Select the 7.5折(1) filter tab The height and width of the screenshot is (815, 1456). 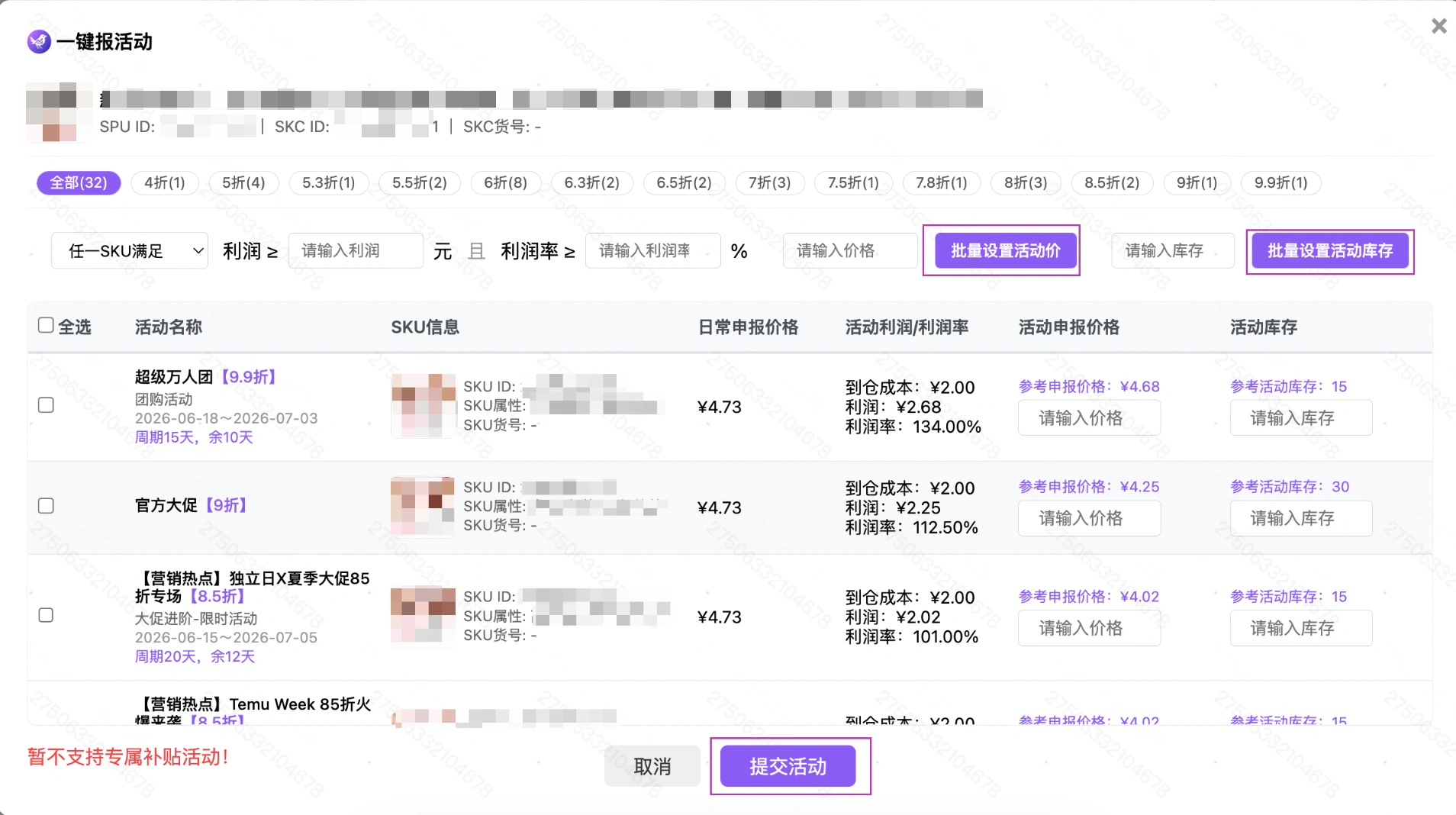tap(854, 183)
